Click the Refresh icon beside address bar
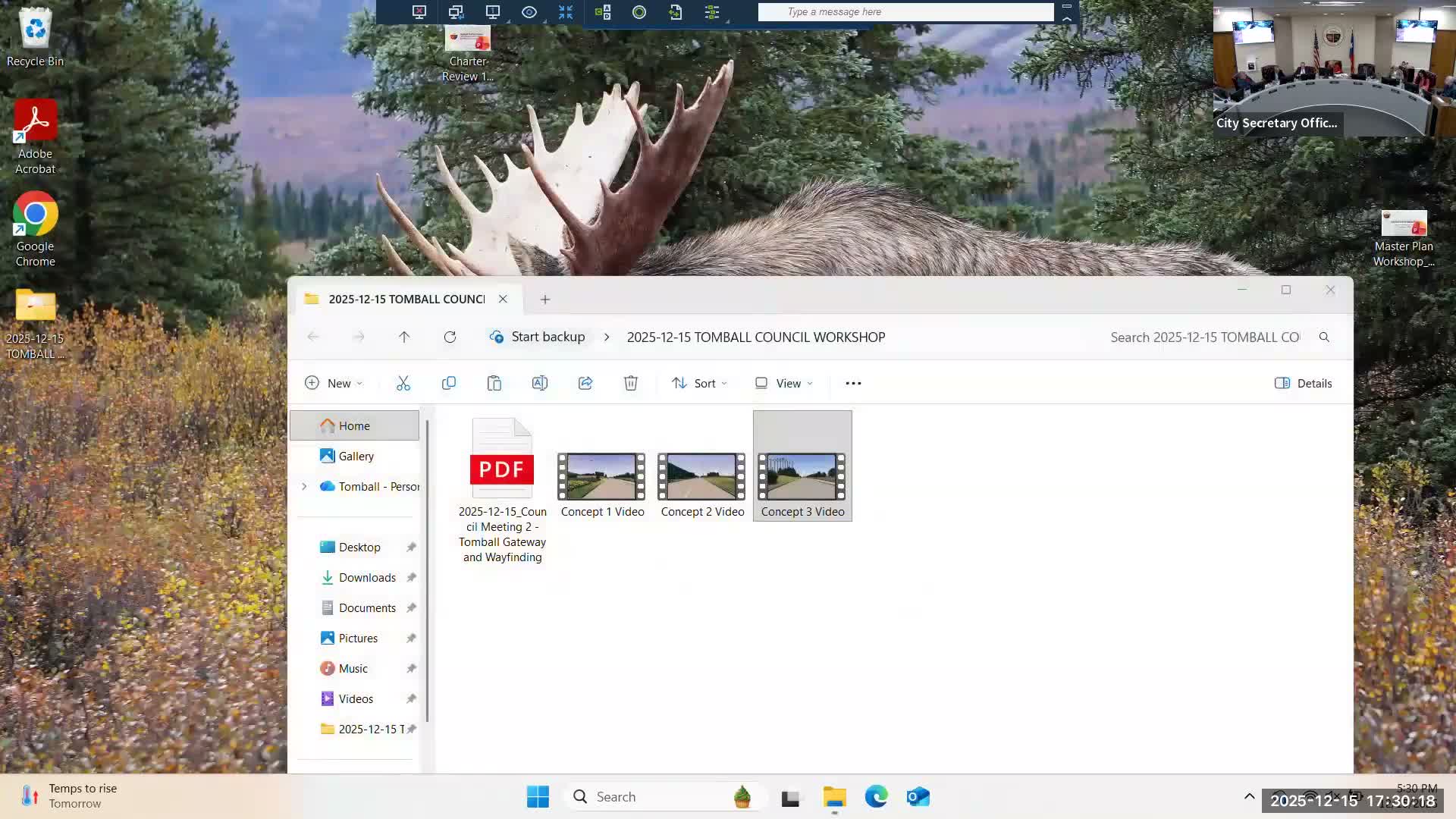Image resolution: width=1456 pixels, height=819 pixels. (450, 337)
